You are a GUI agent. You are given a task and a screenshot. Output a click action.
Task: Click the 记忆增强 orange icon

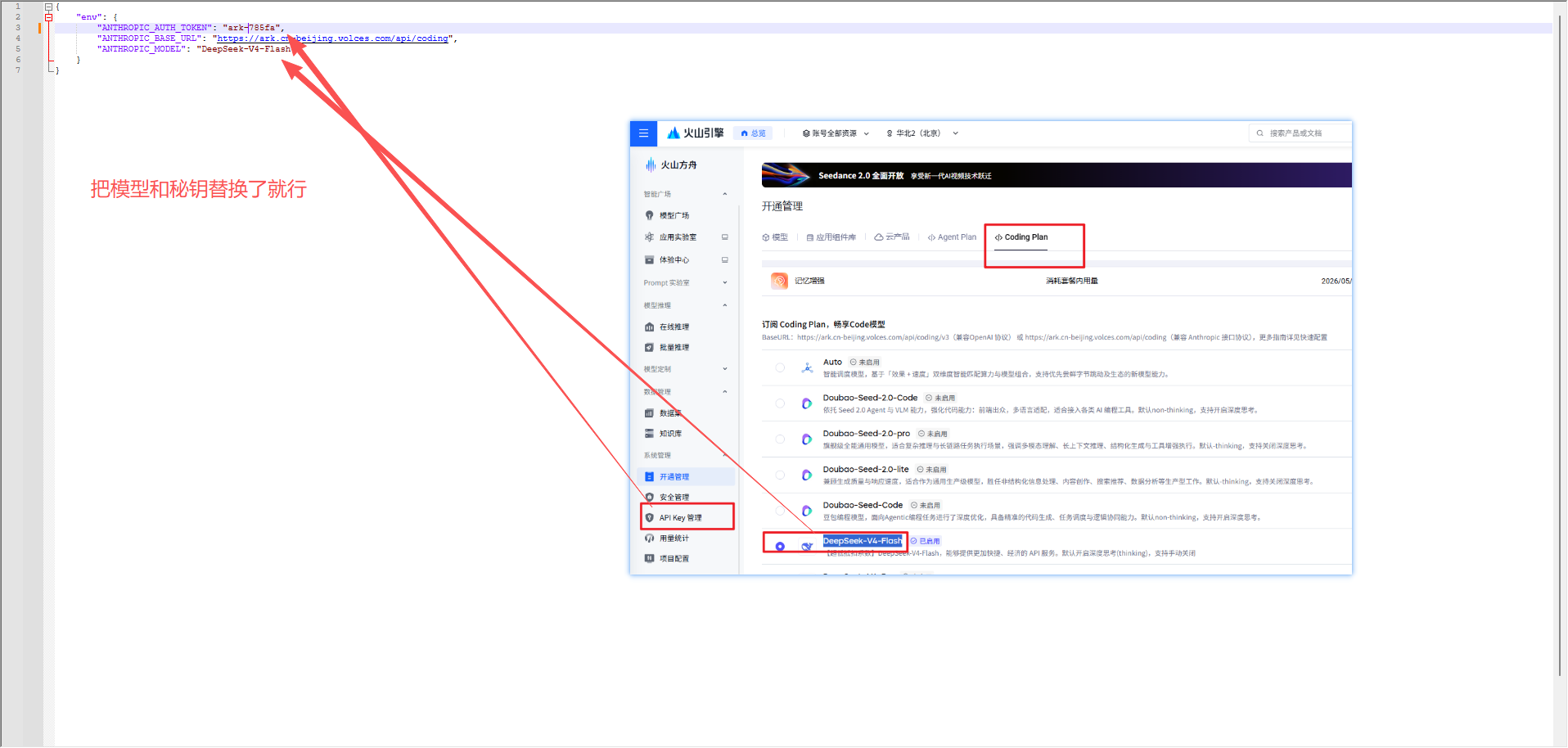(779, 281)
